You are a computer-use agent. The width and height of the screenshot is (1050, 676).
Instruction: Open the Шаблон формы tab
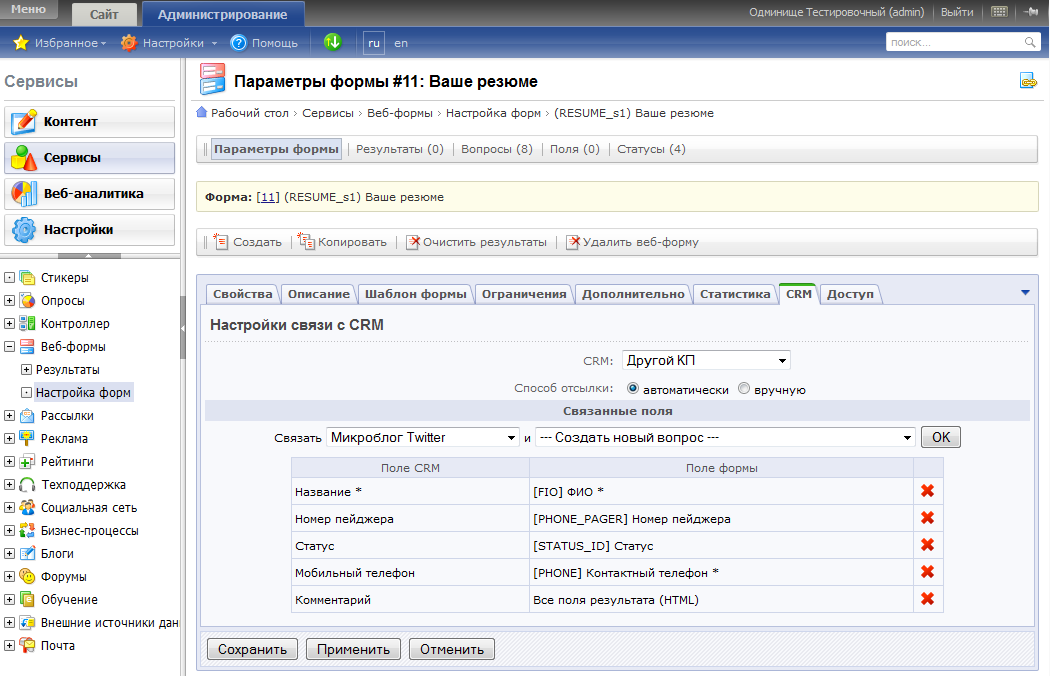coord(415,294)
